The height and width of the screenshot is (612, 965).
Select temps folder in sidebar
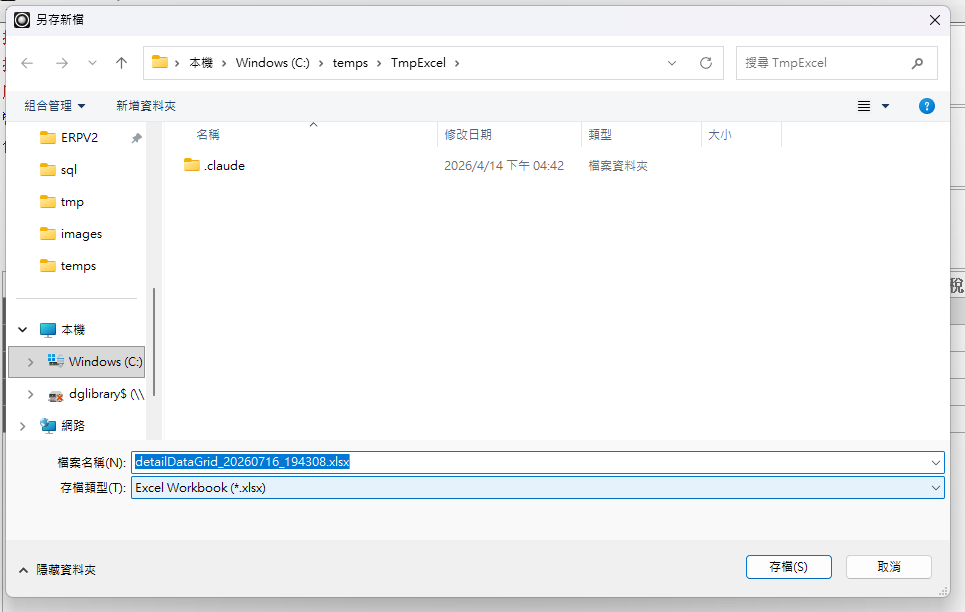(78, 266)
